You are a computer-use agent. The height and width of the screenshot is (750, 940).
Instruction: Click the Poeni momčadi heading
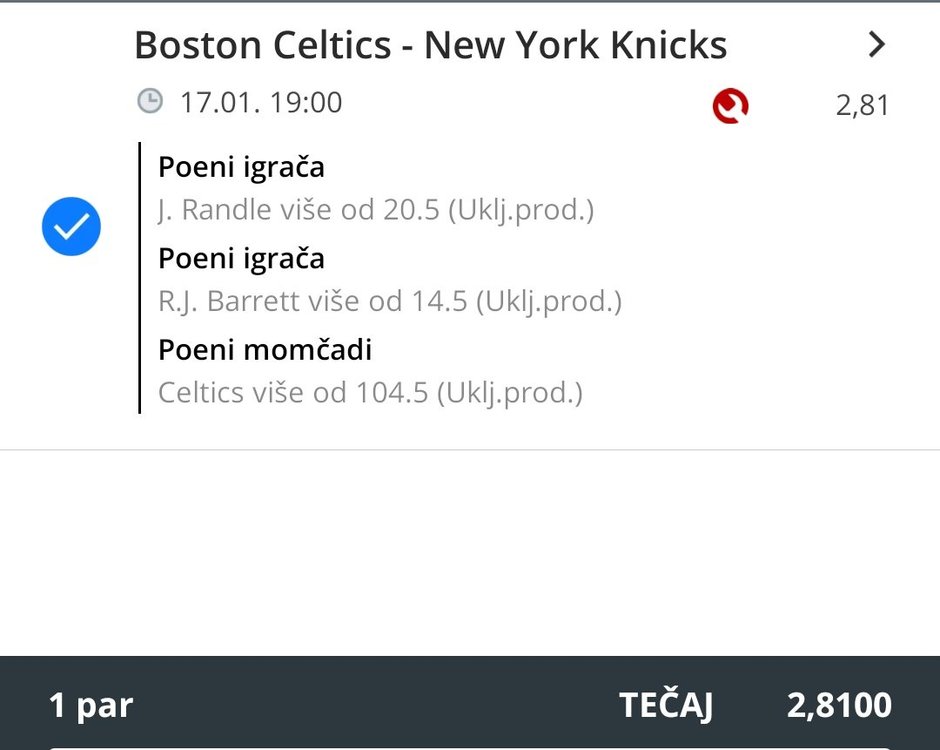pyautogui.click(x=265, y=350)
